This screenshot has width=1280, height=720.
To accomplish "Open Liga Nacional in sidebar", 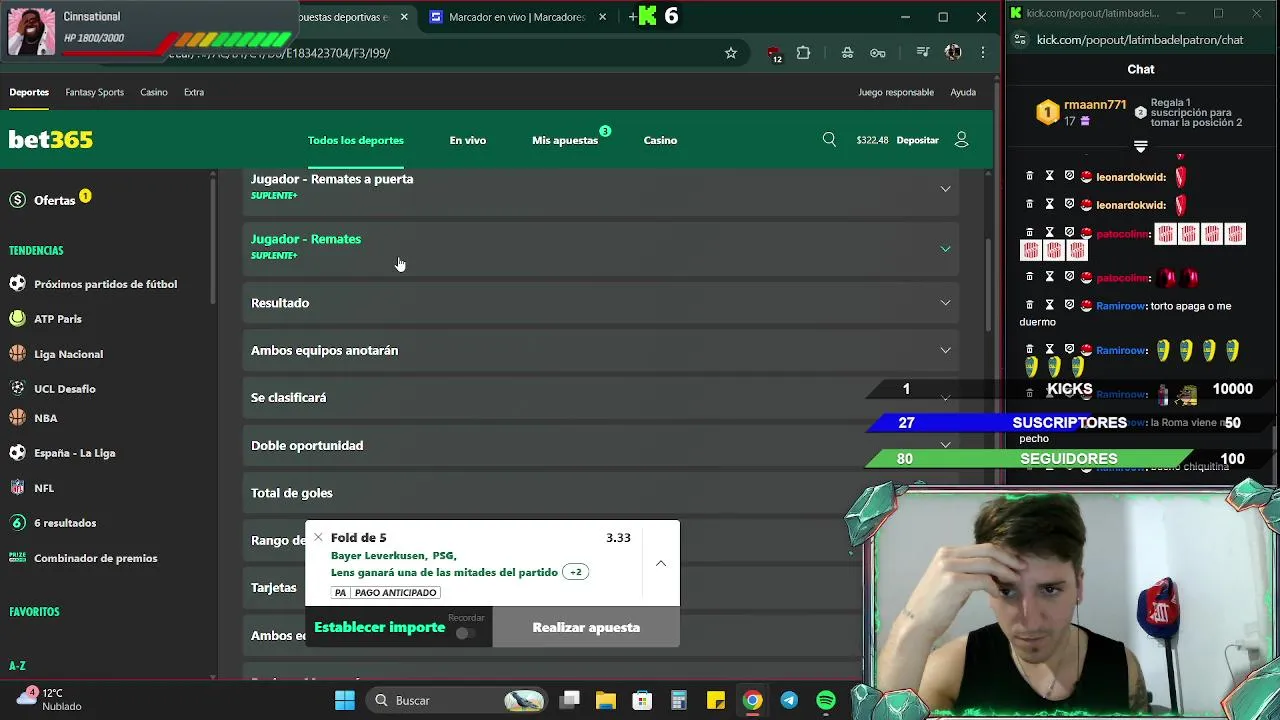I will (68, 354).
